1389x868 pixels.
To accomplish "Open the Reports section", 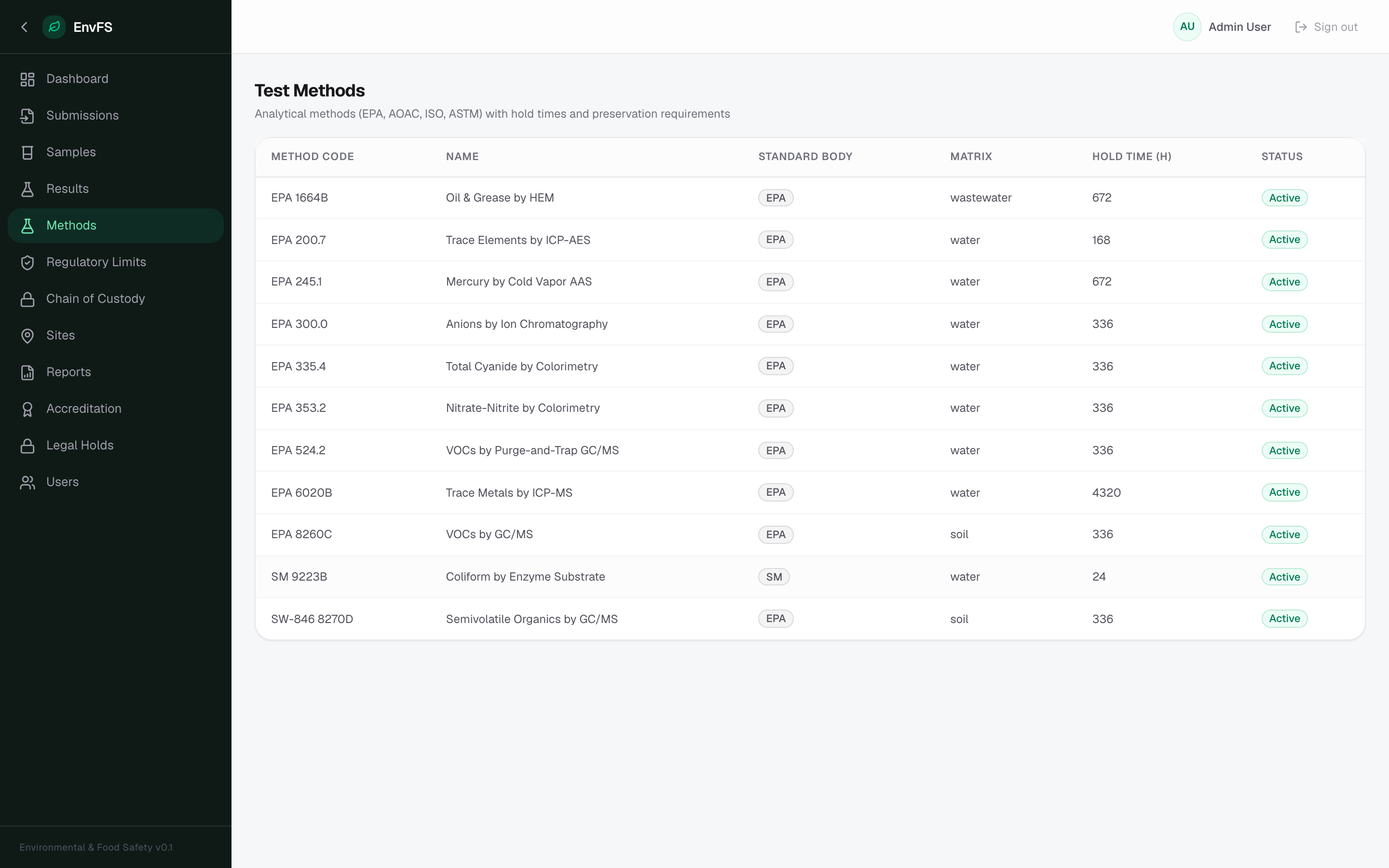I will [115, 373].
